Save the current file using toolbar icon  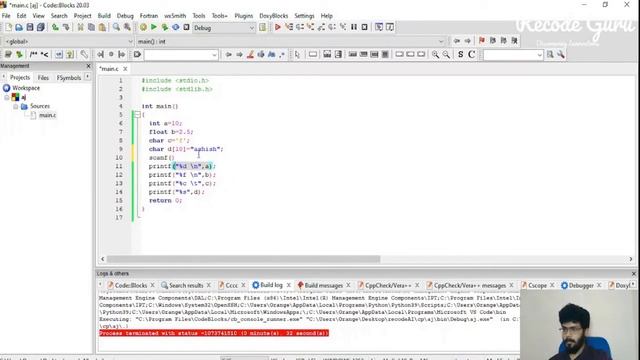coord(30,27)
